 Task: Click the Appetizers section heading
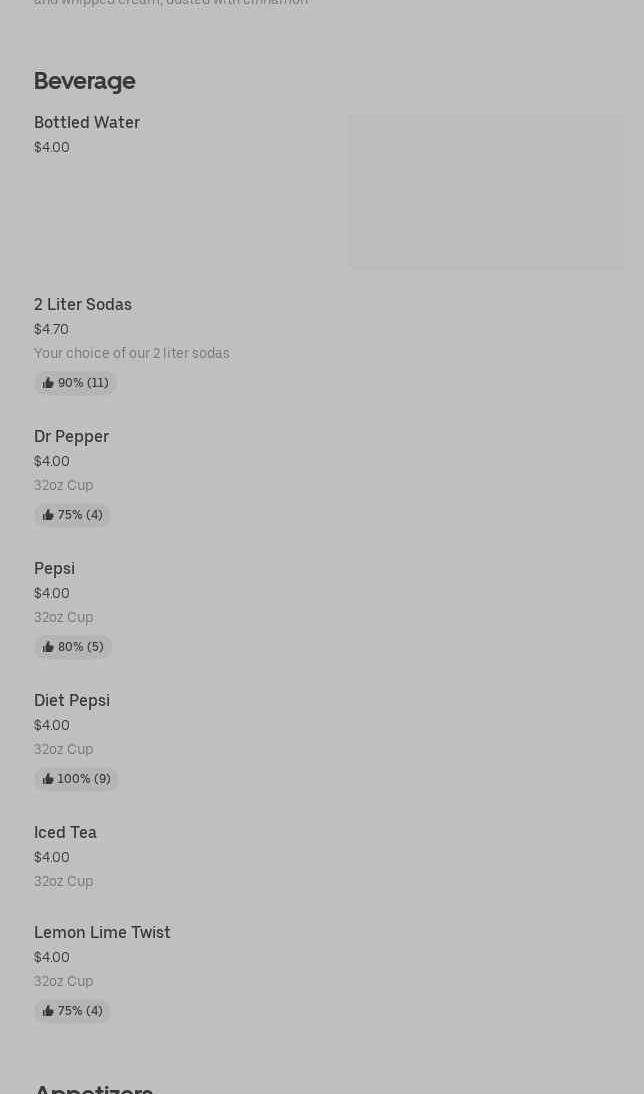tap(94, 1088)
